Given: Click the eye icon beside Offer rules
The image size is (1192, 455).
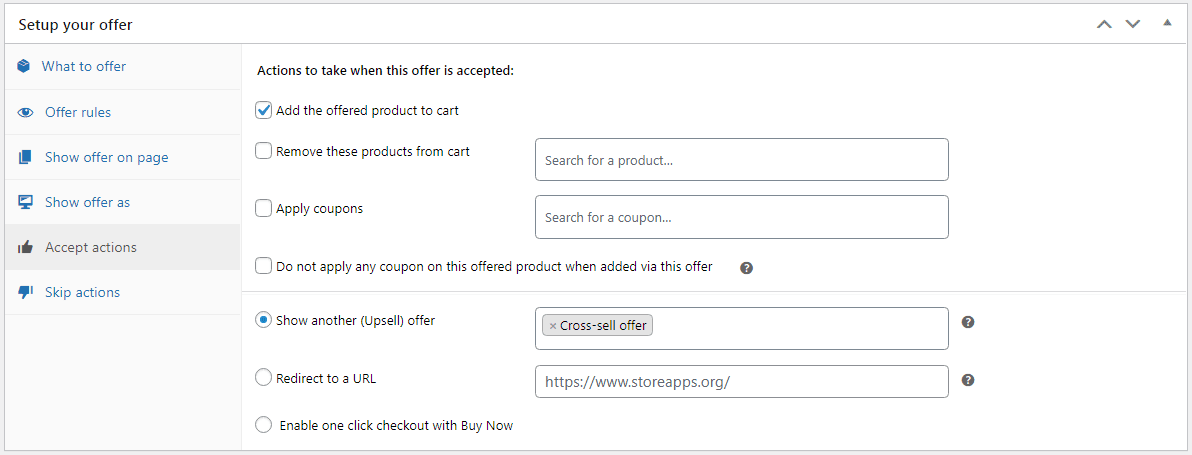Looking at the screenshot, I should click(x=26, y=112).
